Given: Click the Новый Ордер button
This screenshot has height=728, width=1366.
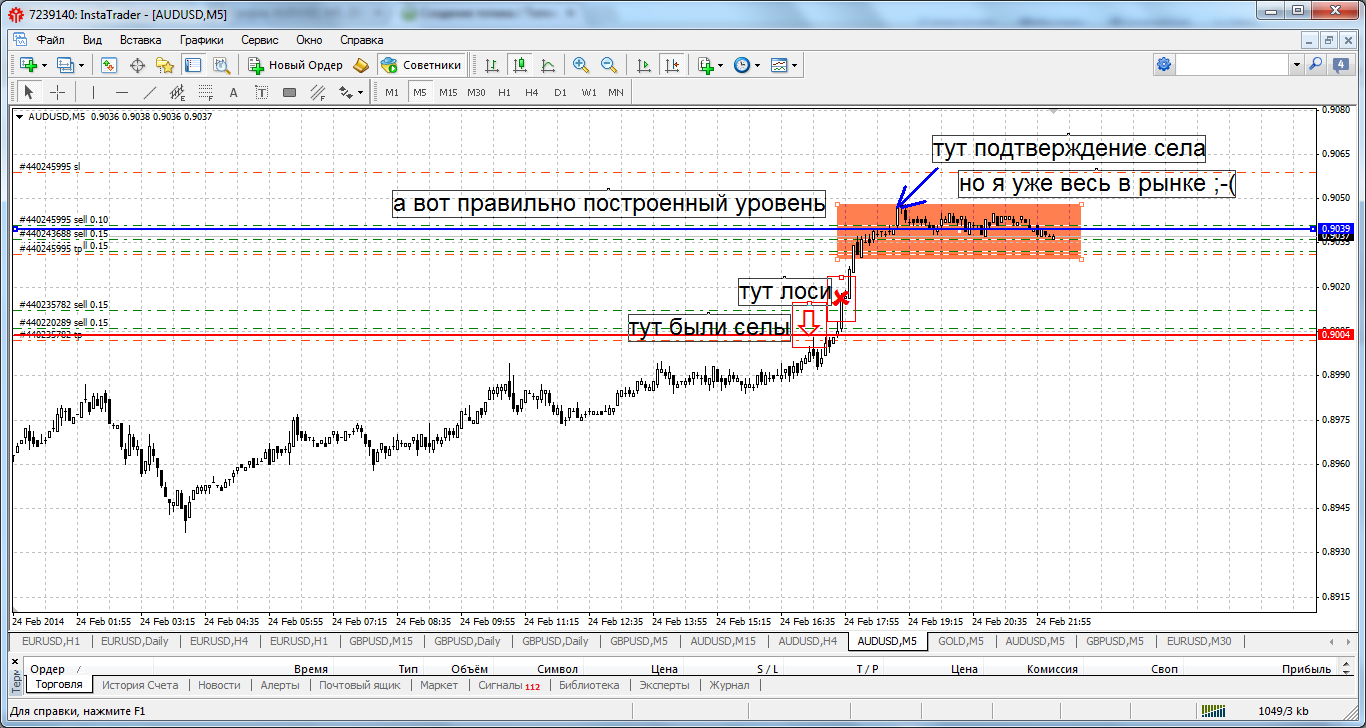Looking at the screenshot, I should (x=295, y=65).
